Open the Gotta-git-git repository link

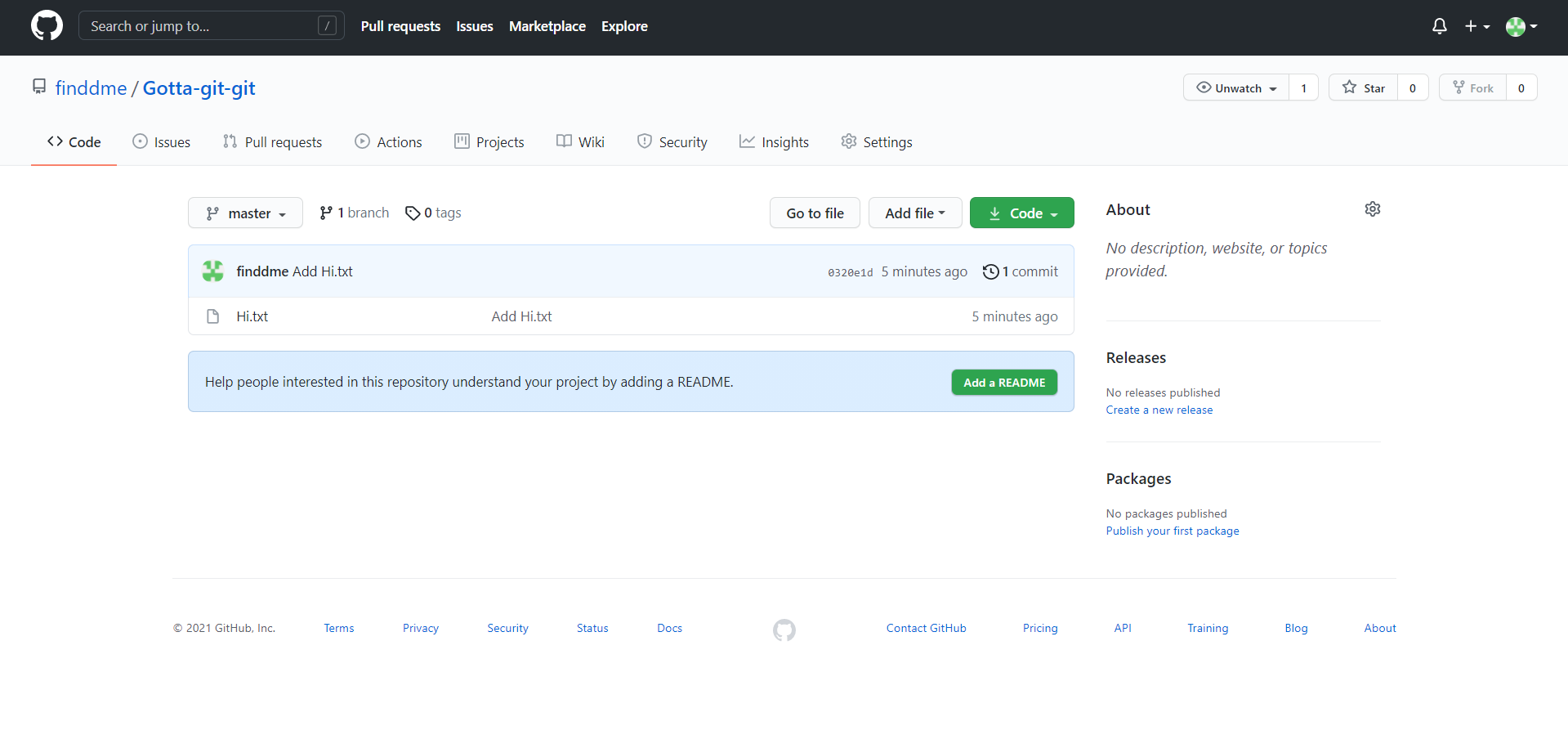point(199,87)
